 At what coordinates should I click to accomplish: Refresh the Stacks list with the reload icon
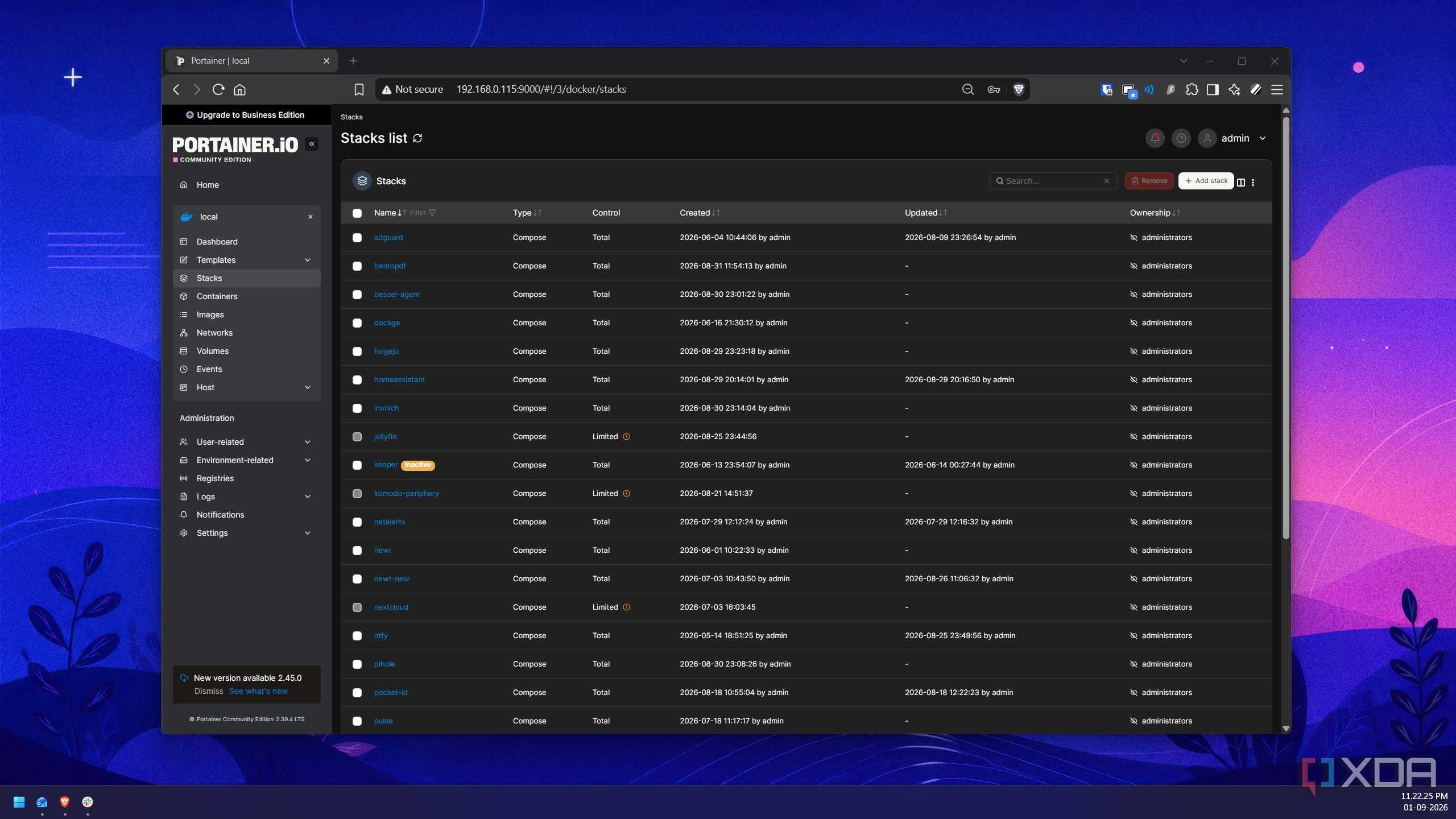pos(417,138)
